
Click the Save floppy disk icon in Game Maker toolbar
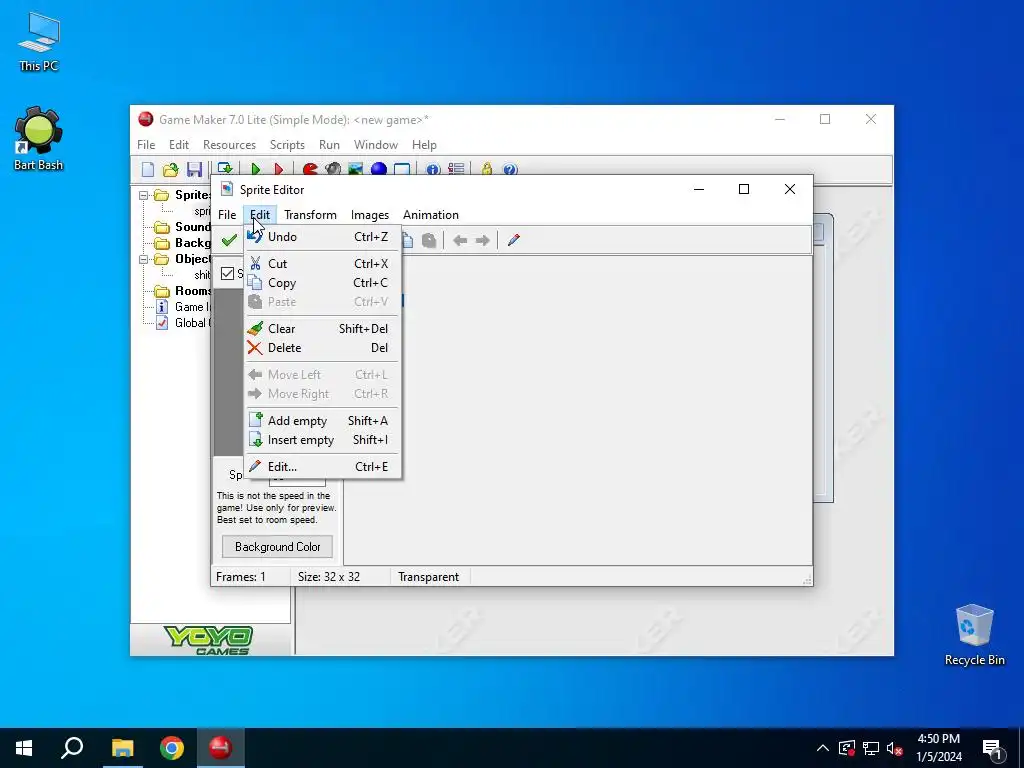tap(194, 170)
